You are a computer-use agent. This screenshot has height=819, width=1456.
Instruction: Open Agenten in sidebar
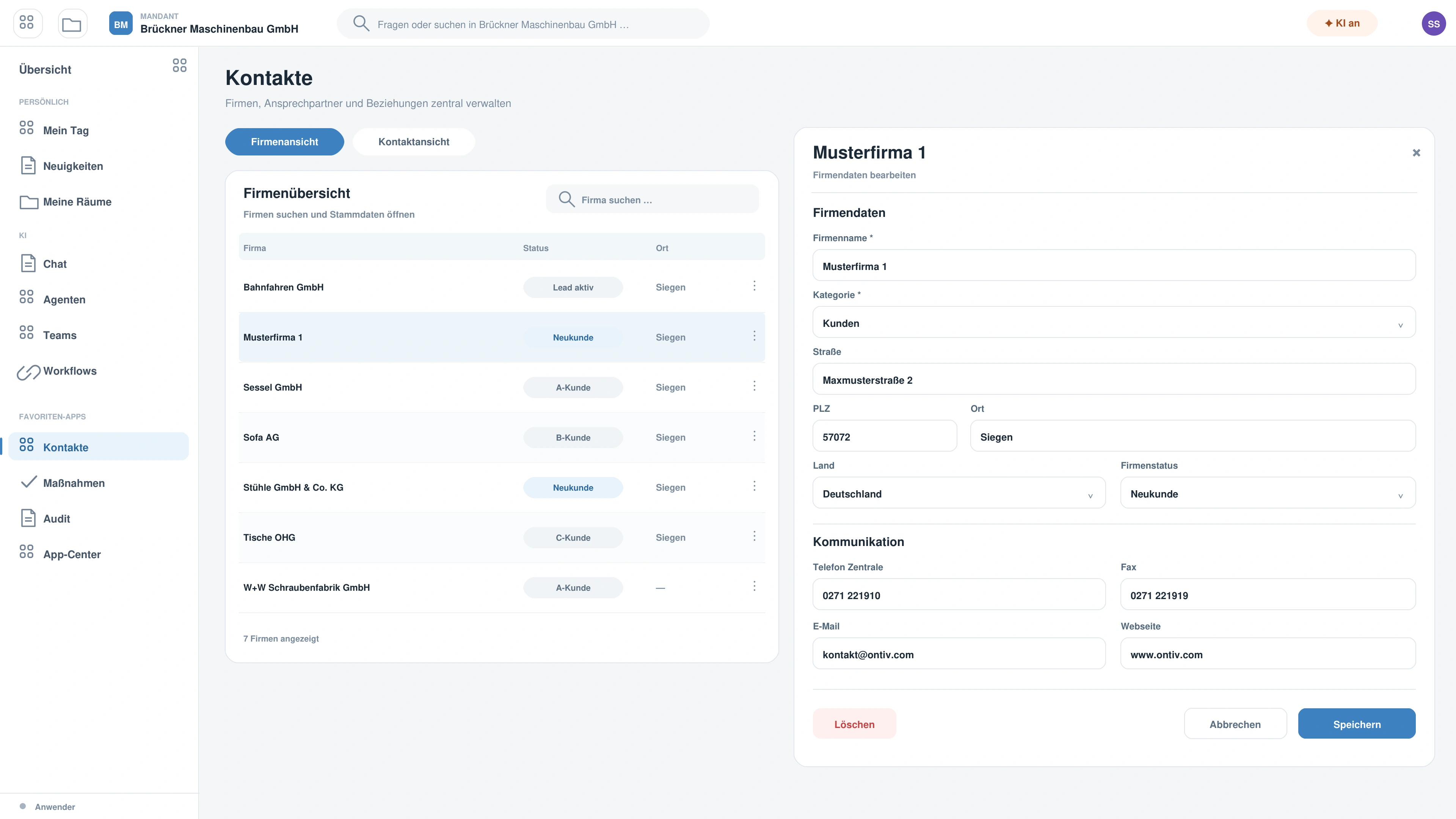coord(99,300)
